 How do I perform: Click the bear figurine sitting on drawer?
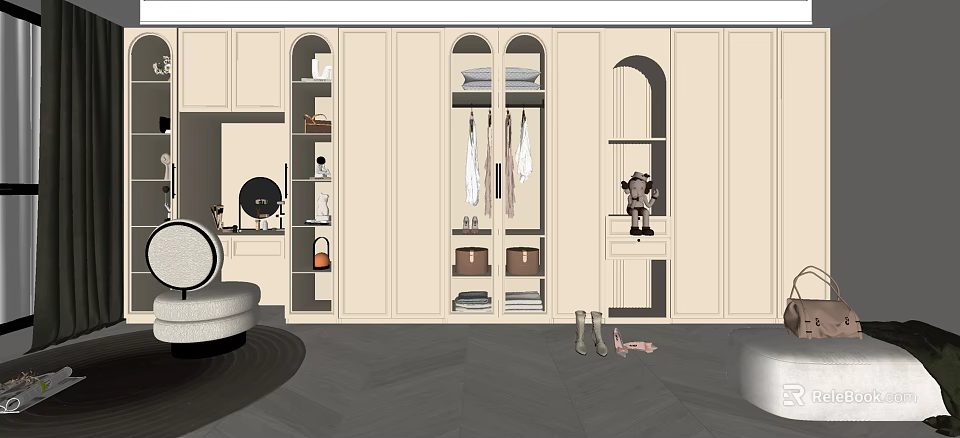[x=639, y=203]
